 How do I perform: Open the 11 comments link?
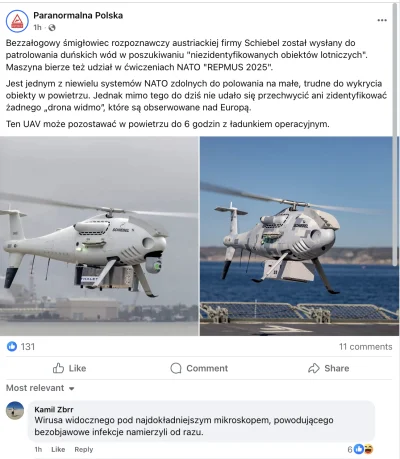366,347
